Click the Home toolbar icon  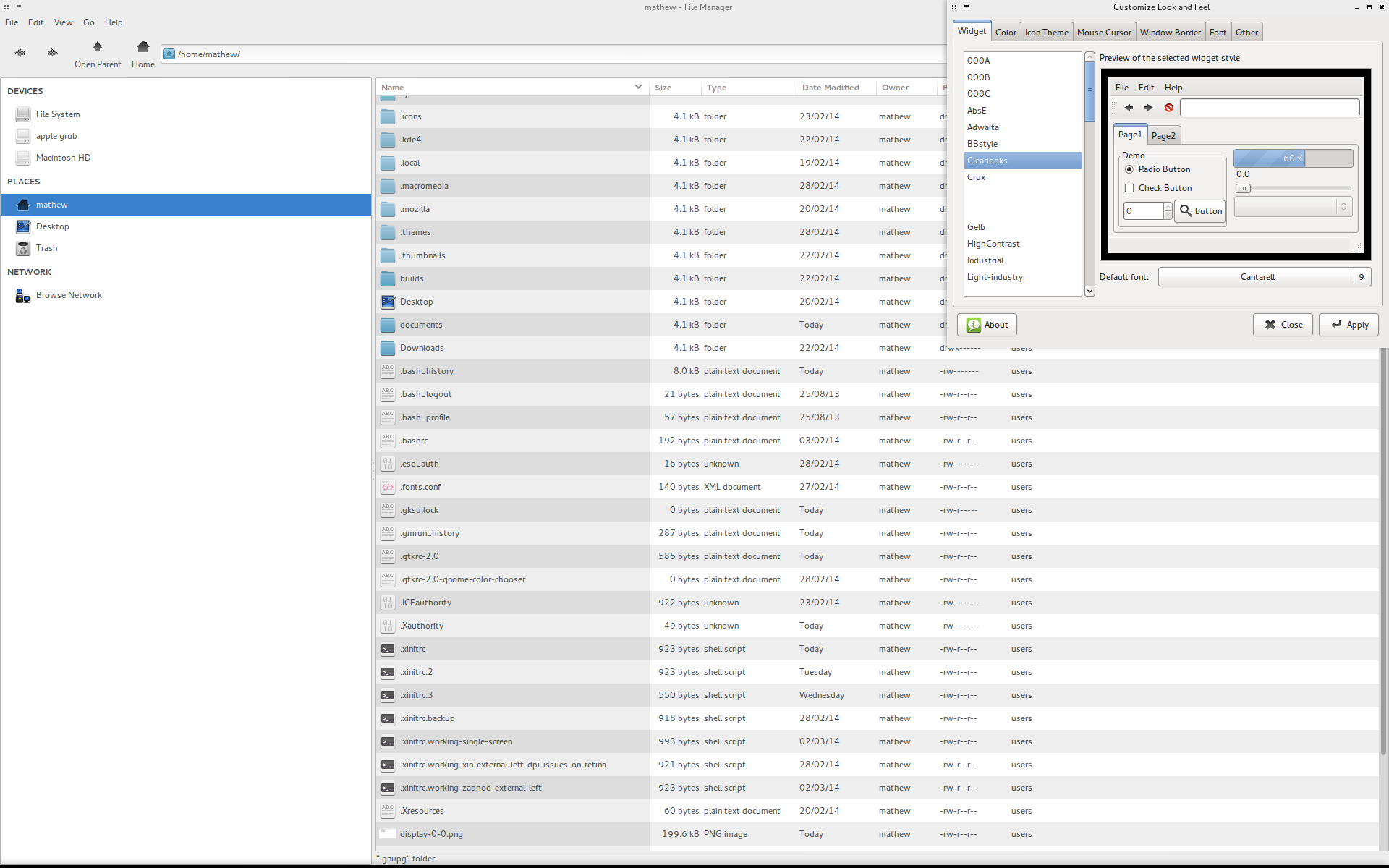[x=143, y=47]
